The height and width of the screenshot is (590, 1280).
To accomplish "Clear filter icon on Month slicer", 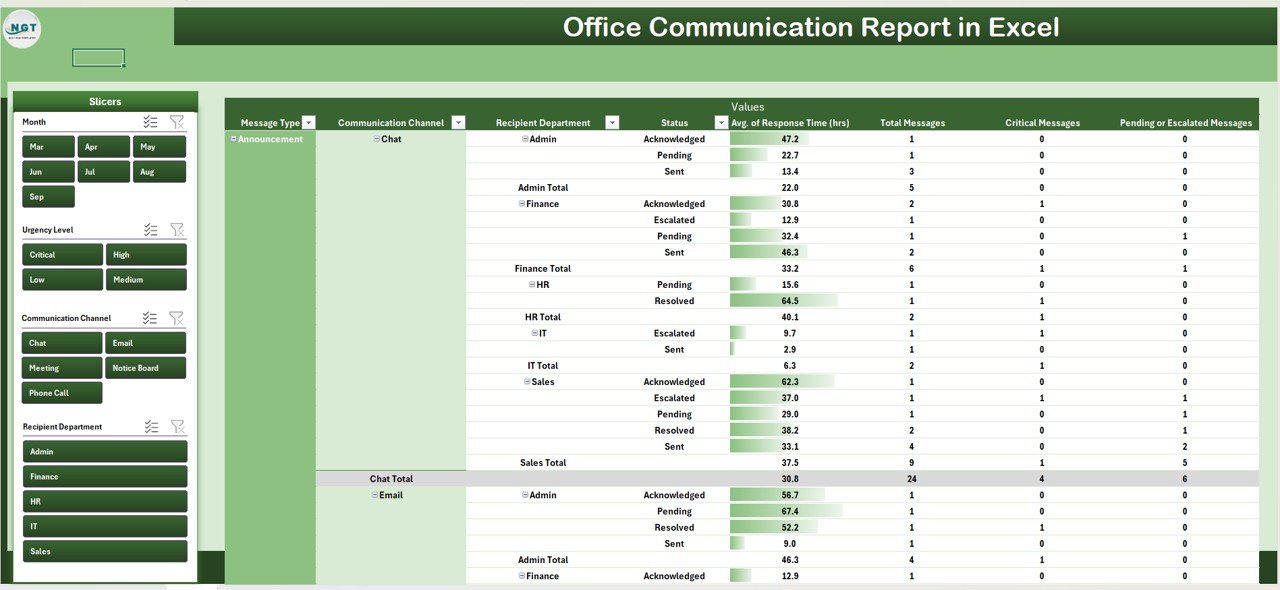I will (x=176, y=122).
